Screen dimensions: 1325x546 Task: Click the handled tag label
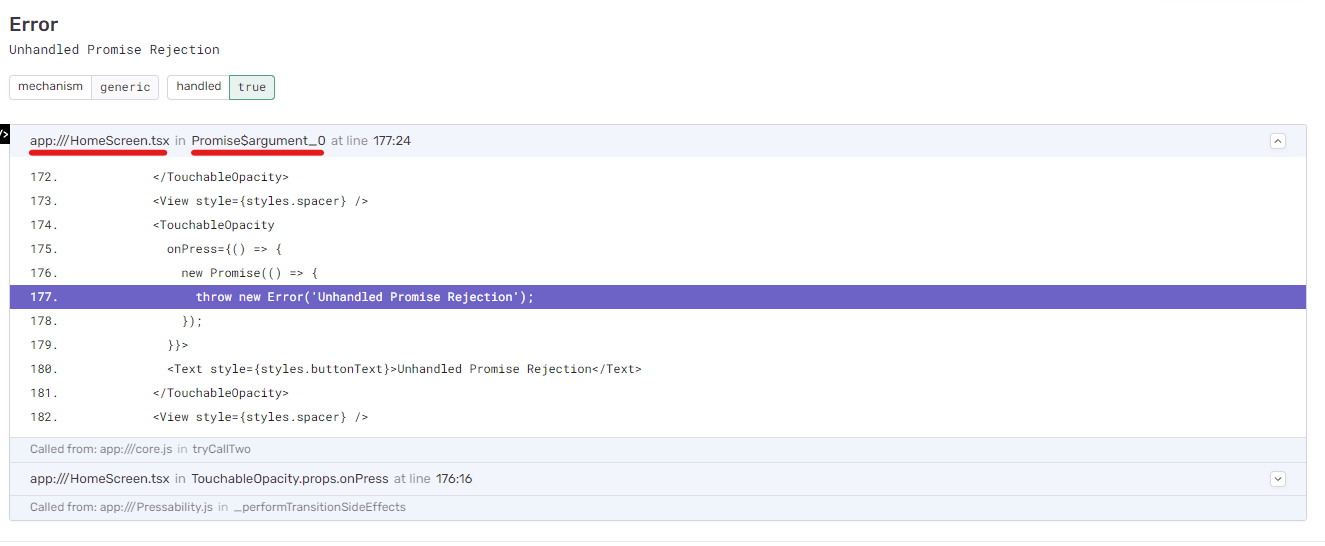click(199, 87)
